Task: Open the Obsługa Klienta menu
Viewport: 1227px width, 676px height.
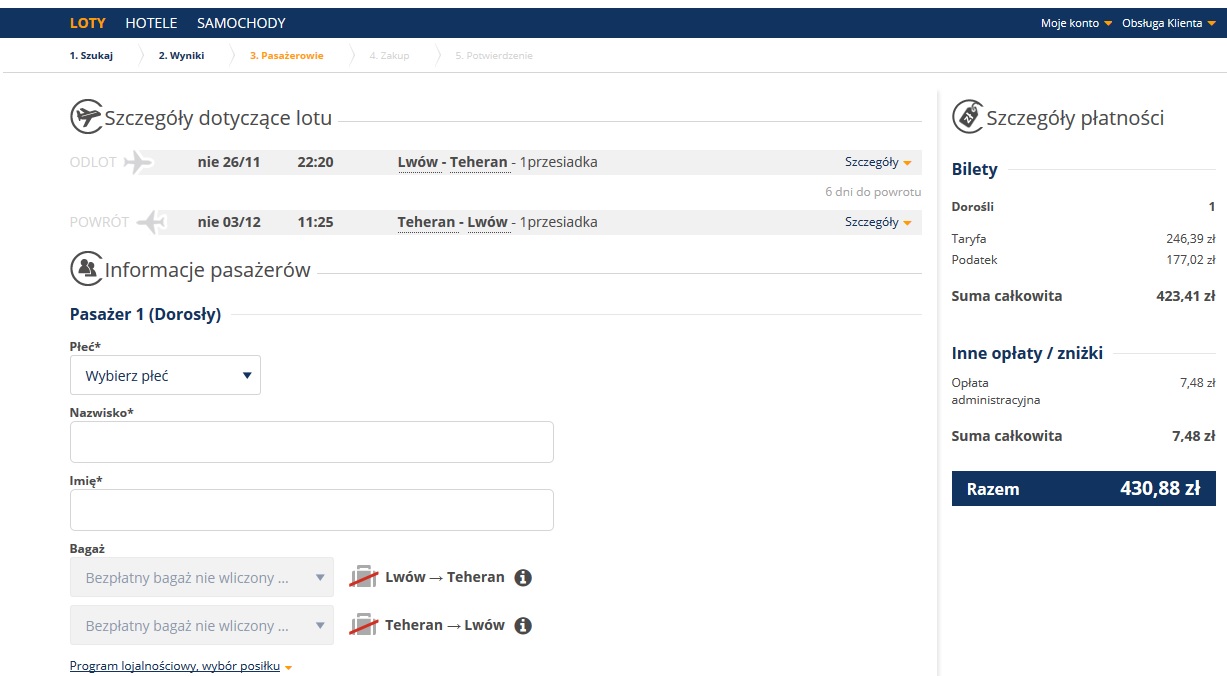Action: pos(1169,23)
